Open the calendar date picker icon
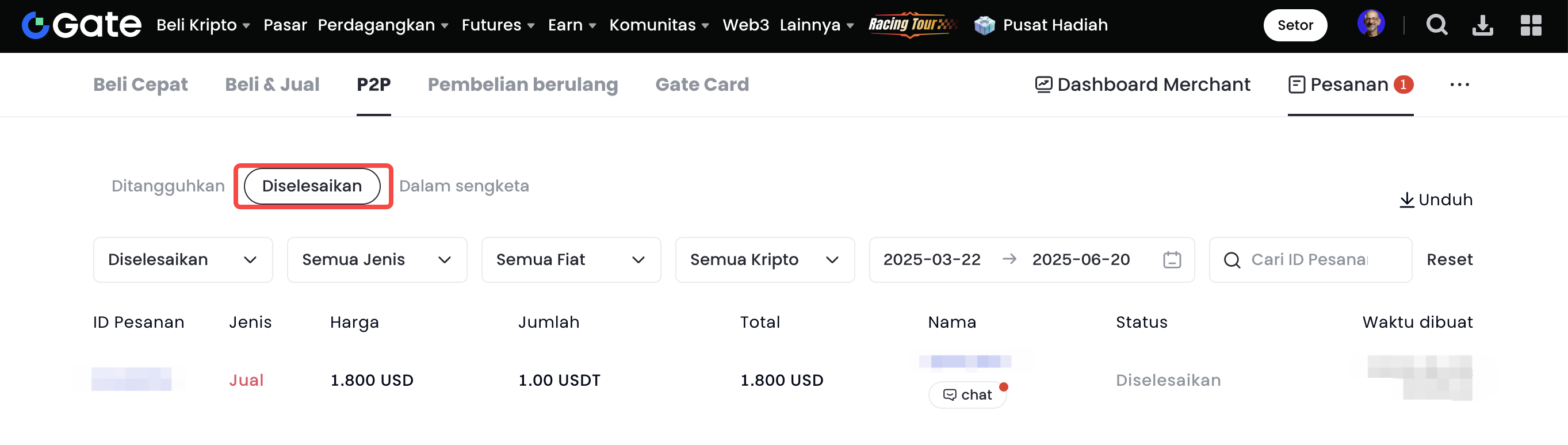This screenshot has height=445, width=1568. [1172, 260]
